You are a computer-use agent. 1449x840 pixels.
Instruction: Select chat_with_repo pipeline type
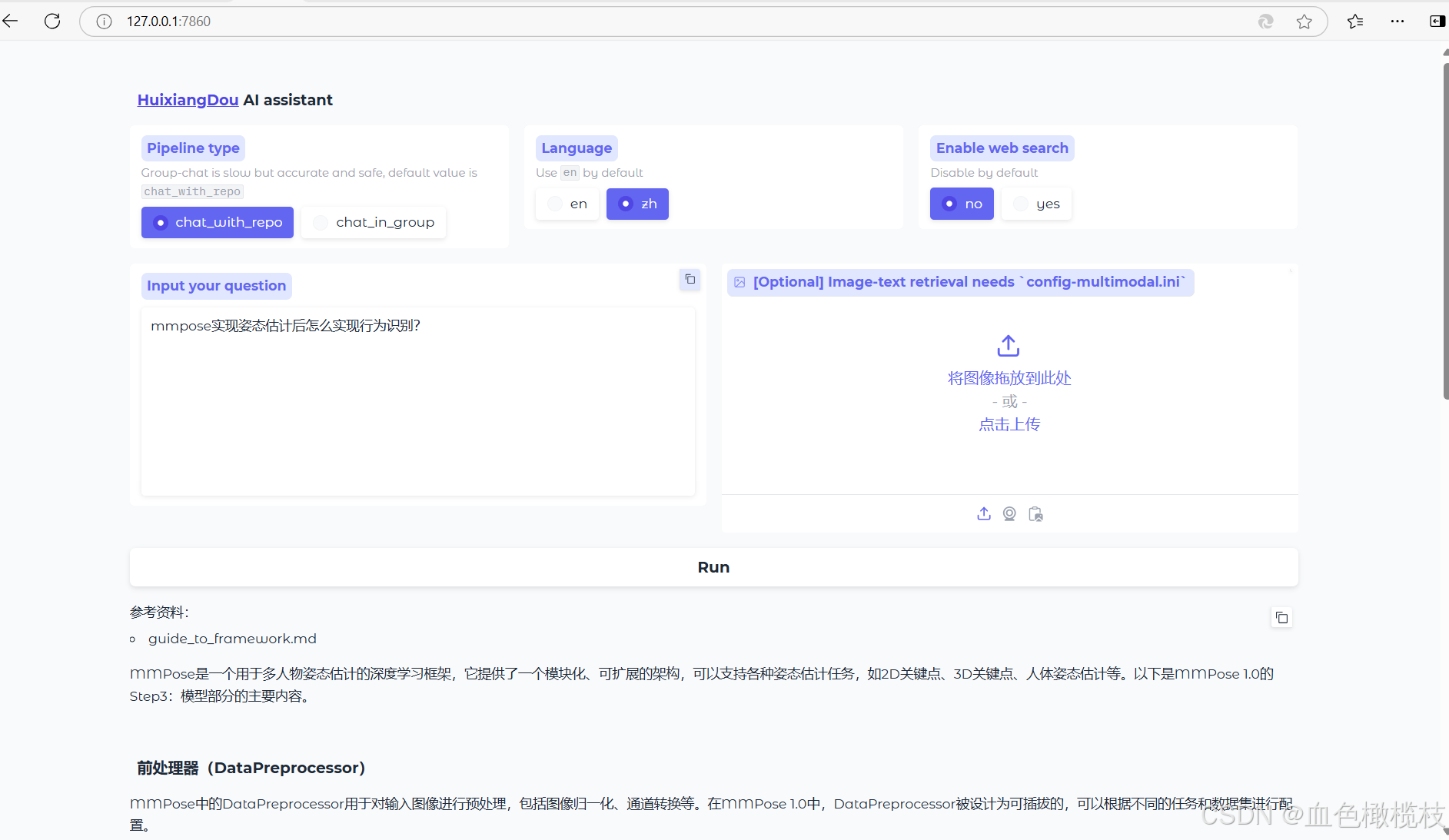coord(218,222)
